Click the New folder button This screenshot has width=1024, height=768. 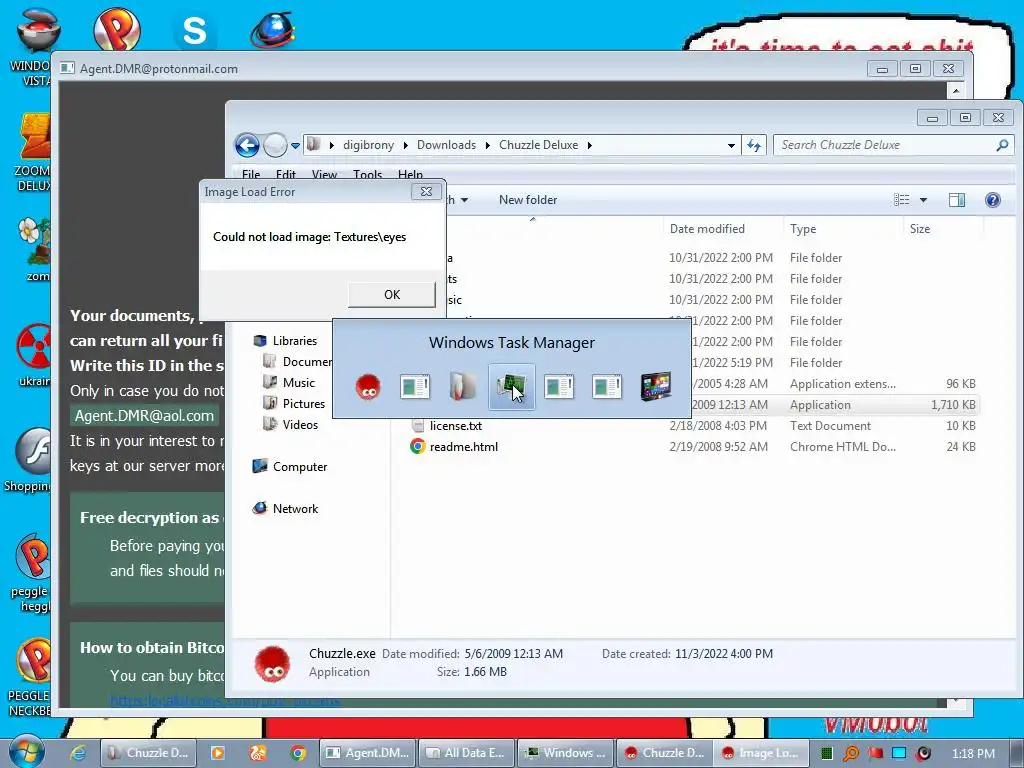tap(528, 200)
